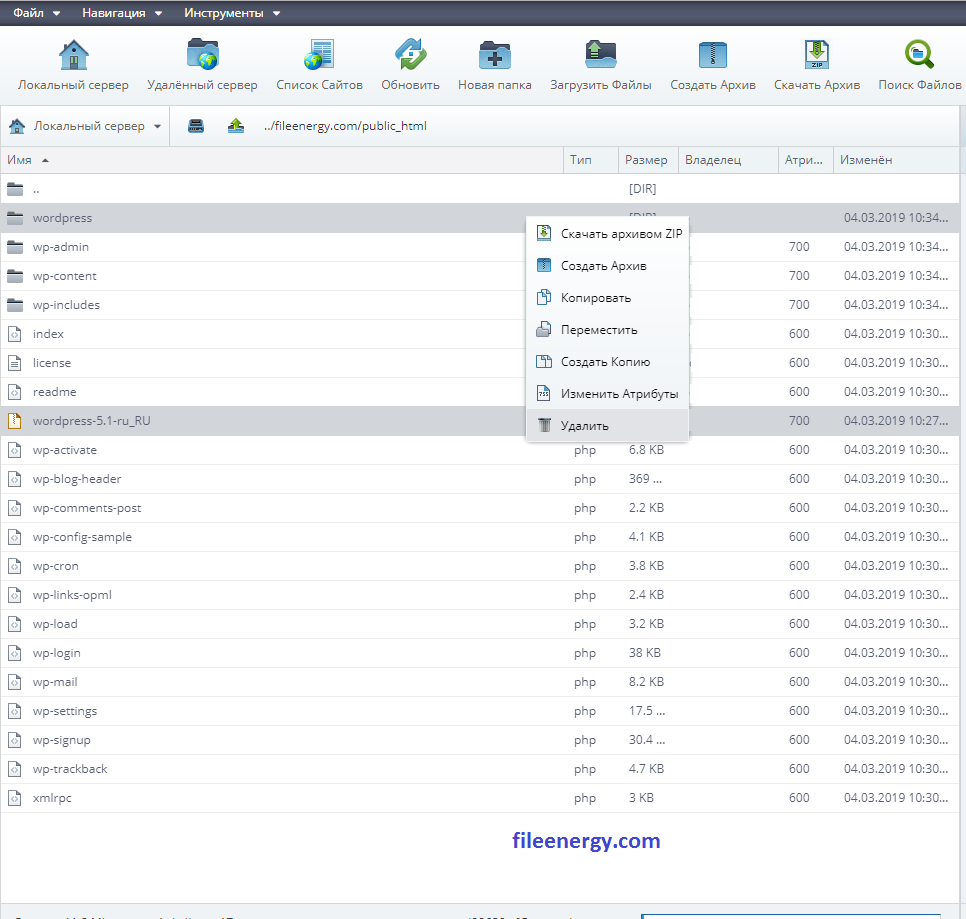
Task: Open the Удалённый сервер toolbar icon
Action: 203,55
